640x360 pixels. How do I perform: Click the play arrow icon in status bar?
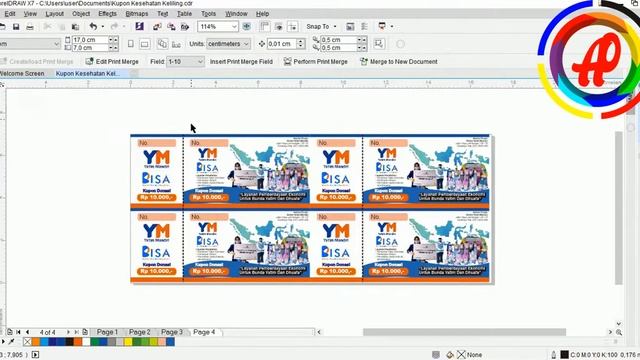pyautogui.click(x=36, y=355)
